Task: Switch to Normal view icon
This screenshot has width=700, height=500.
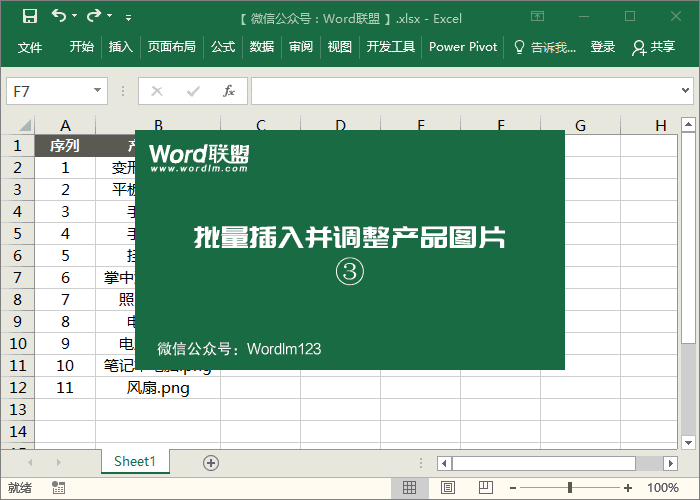Action: 409,488
